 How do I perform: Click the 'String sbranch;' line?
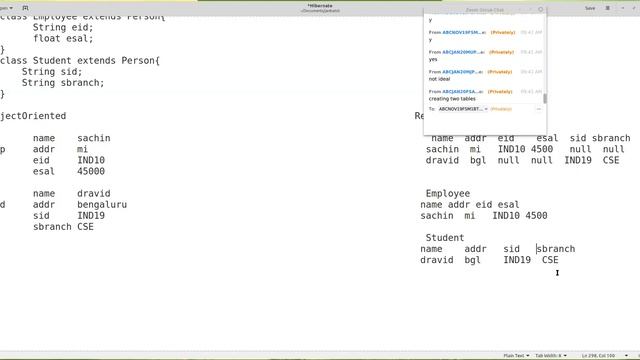pos(63,83)
